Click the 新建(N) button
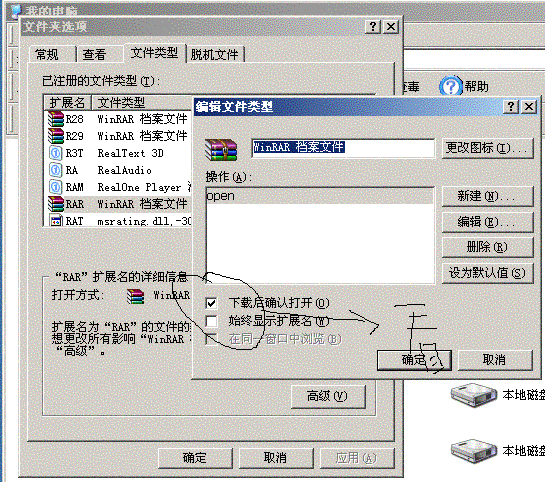The image size is (545, 482). coord(487,196)
